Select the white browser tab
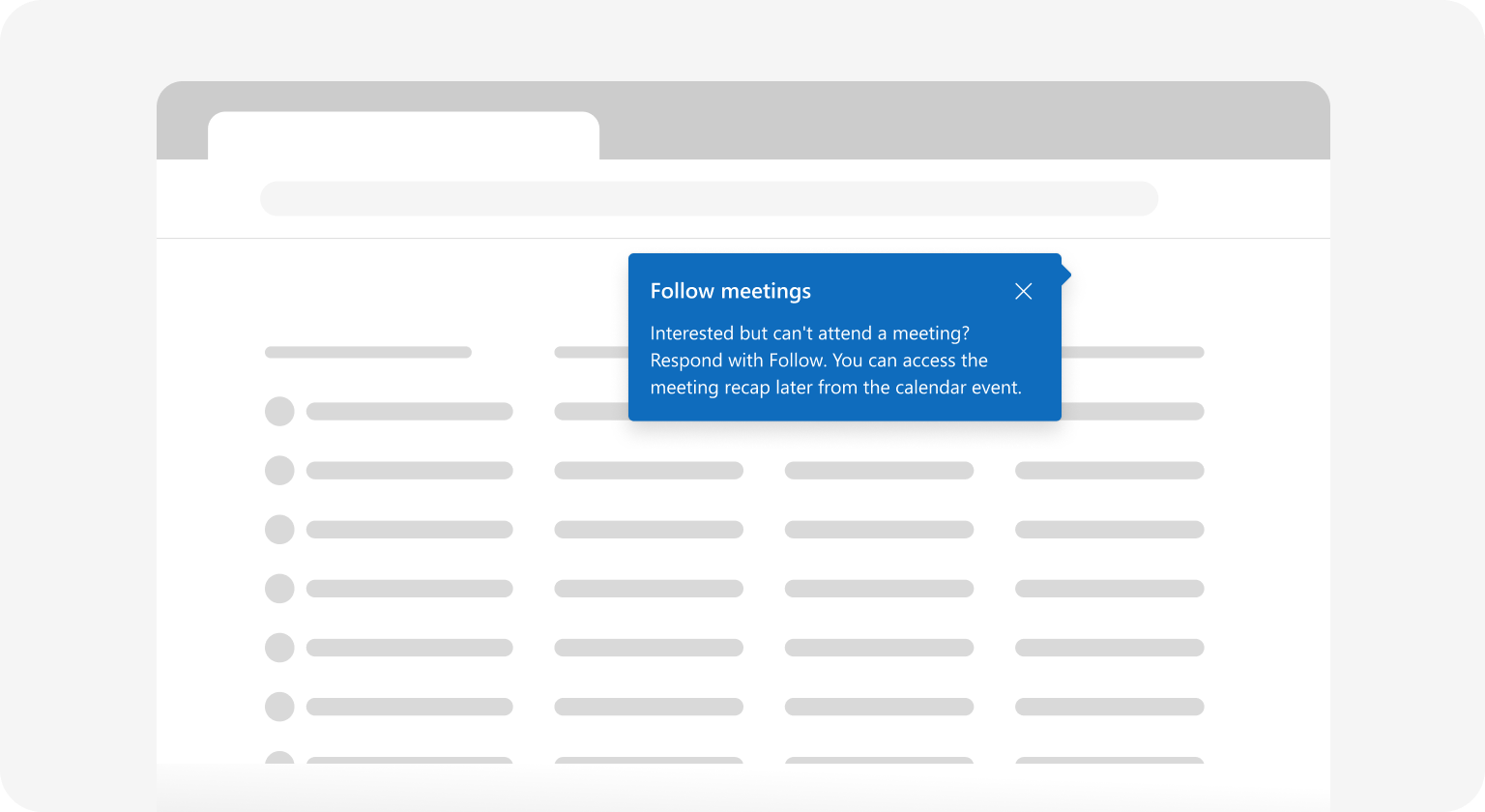1485x812 pixels. point(403,135)
